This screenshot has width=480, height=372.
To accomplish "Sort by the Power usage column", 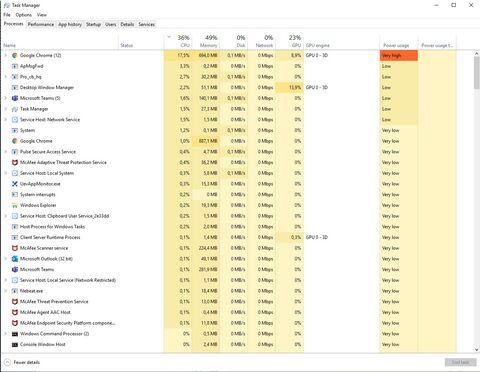I will tap(399, 41).
